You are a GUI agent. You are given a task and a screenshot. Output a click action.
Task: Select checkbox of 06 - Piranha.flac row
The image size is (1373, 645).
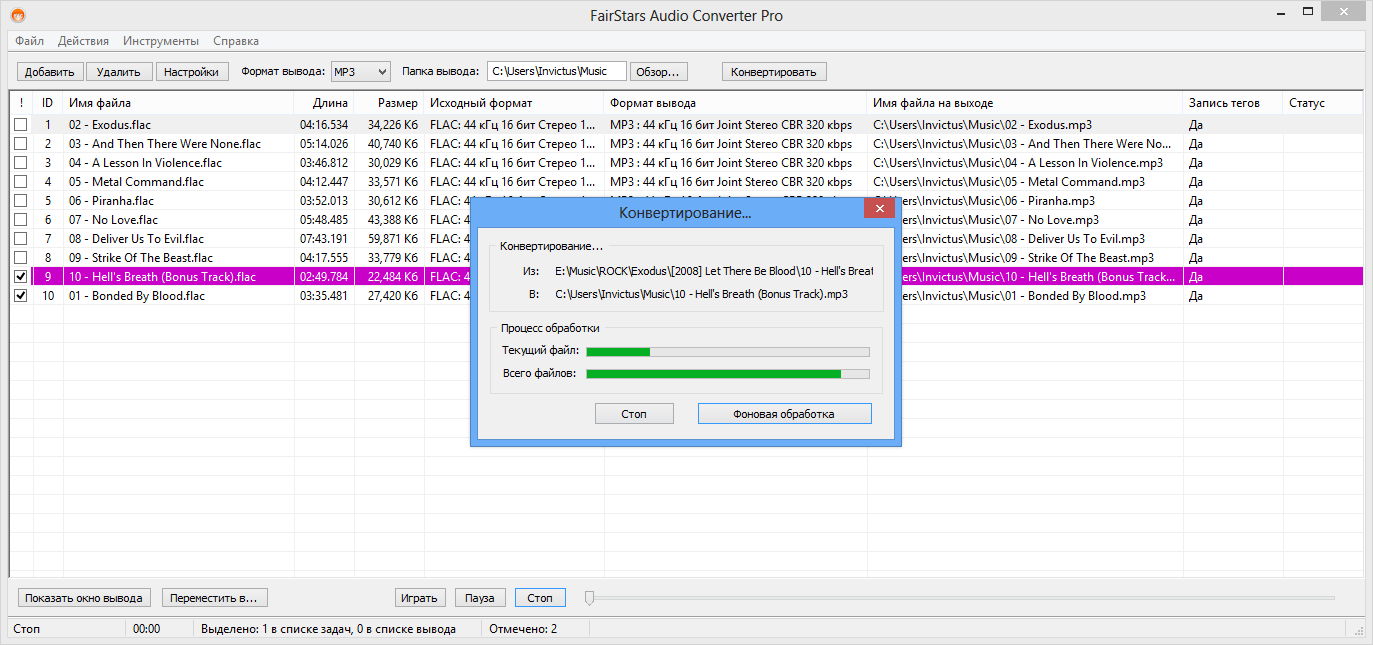point(20,201)
